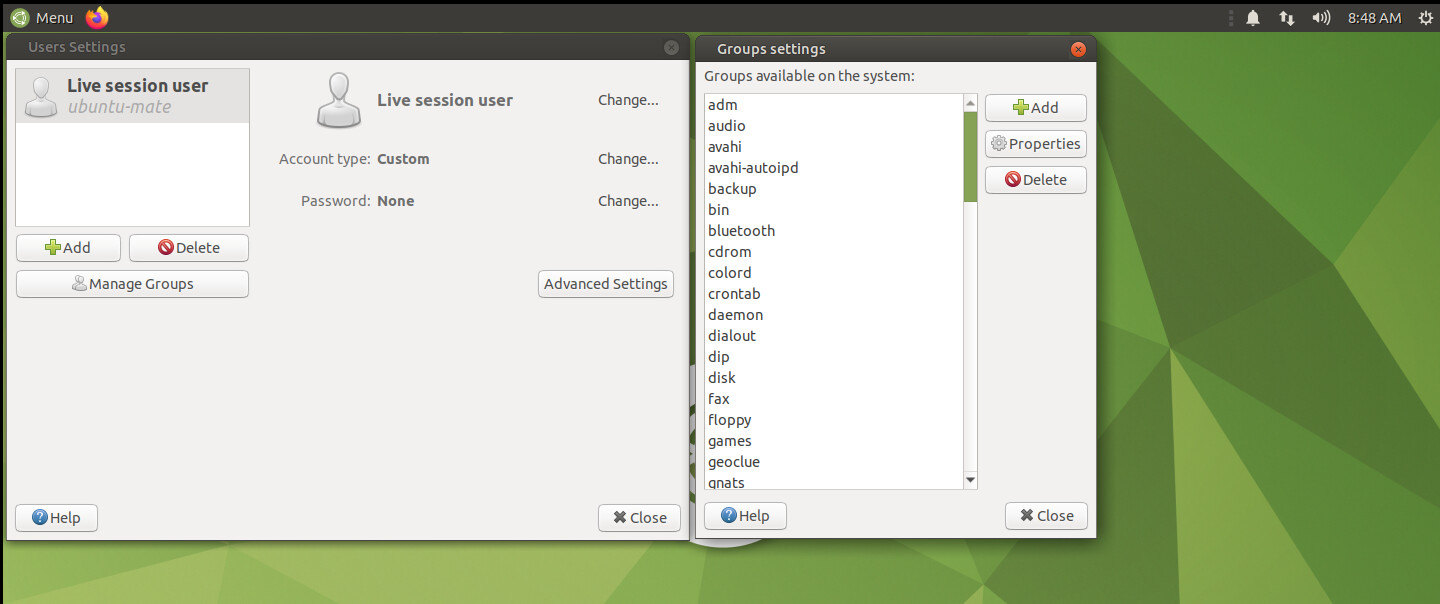Click the scroll up arrow of groups list
1440x604 pixels.
tap(970, 103)
